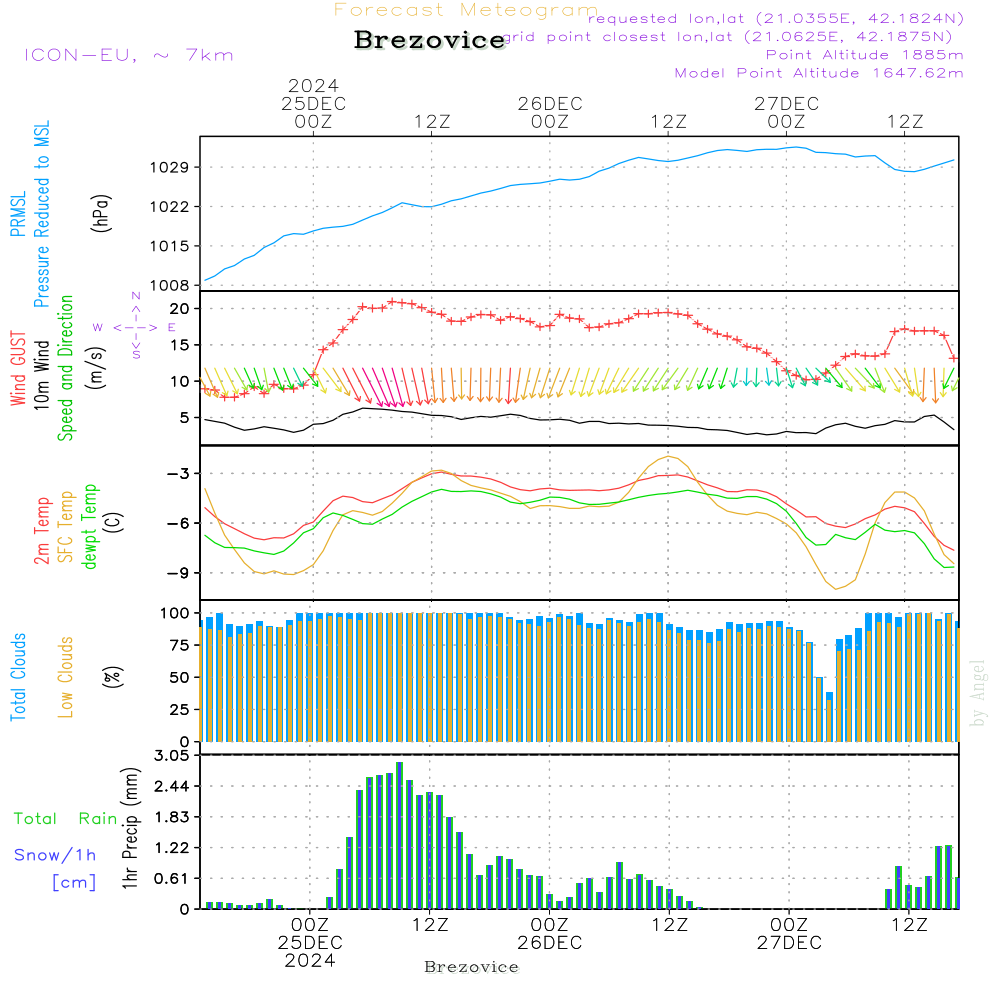Viewport: 1000px width, 1000px height.
Task: Click the Wind GUST legend label
Action: click(x=18, y=368)
